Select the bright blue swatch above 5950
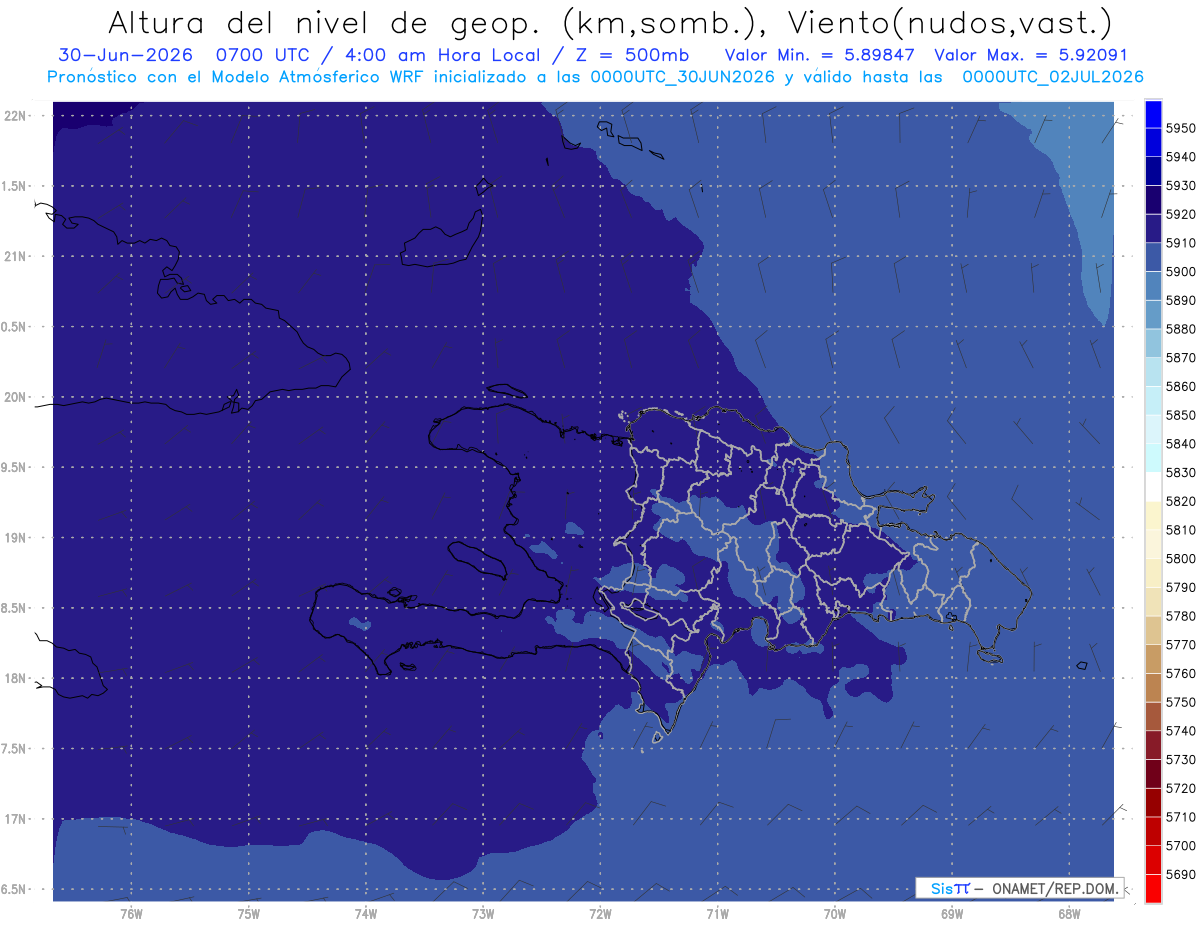The width and height of the screenshot is (1200, 927). tap(1152, 114)
